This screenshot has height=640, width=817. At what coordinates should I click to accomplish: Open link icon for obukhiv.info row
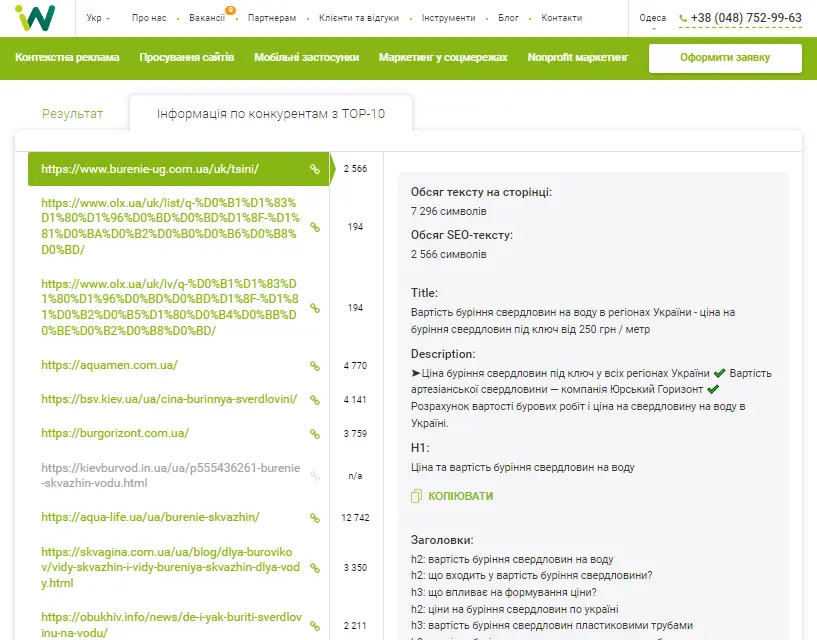(315, 625)
